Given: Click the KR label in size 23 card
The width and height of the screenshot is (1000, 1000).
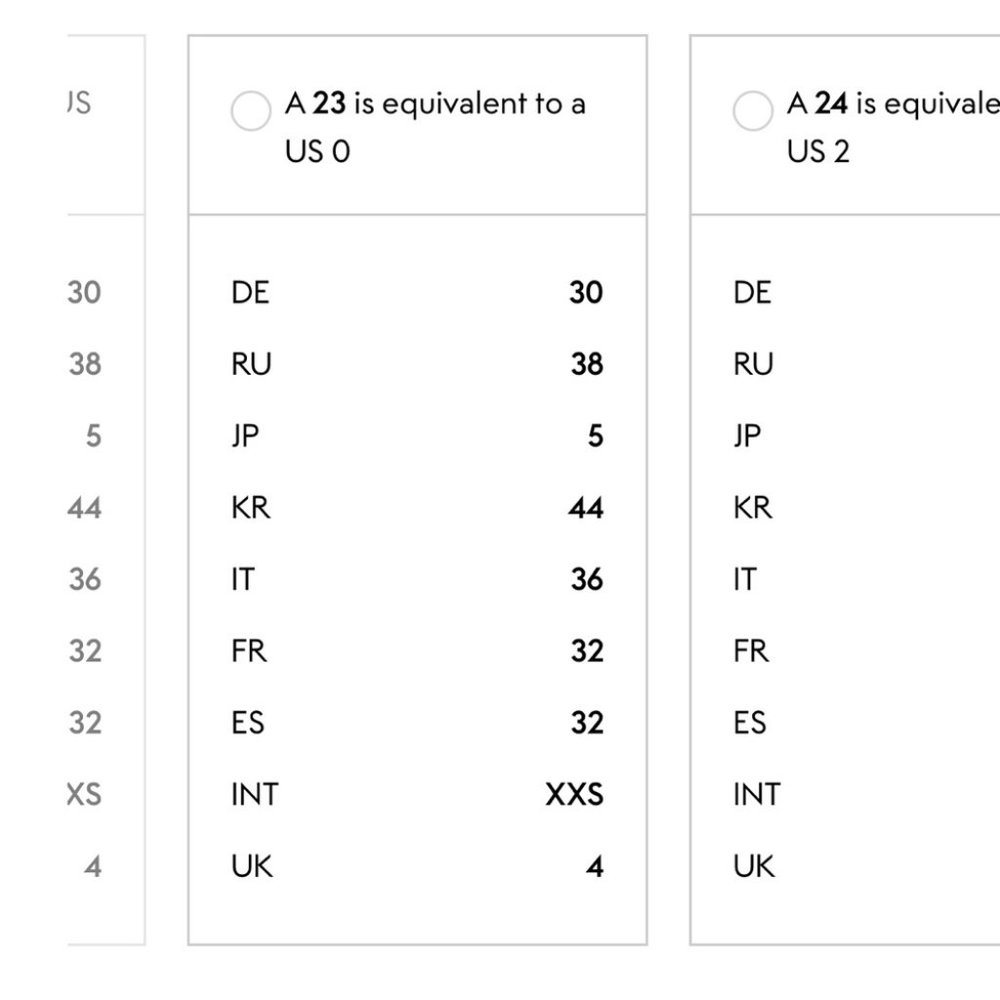Looking at the screenshot, I should 251,508.
